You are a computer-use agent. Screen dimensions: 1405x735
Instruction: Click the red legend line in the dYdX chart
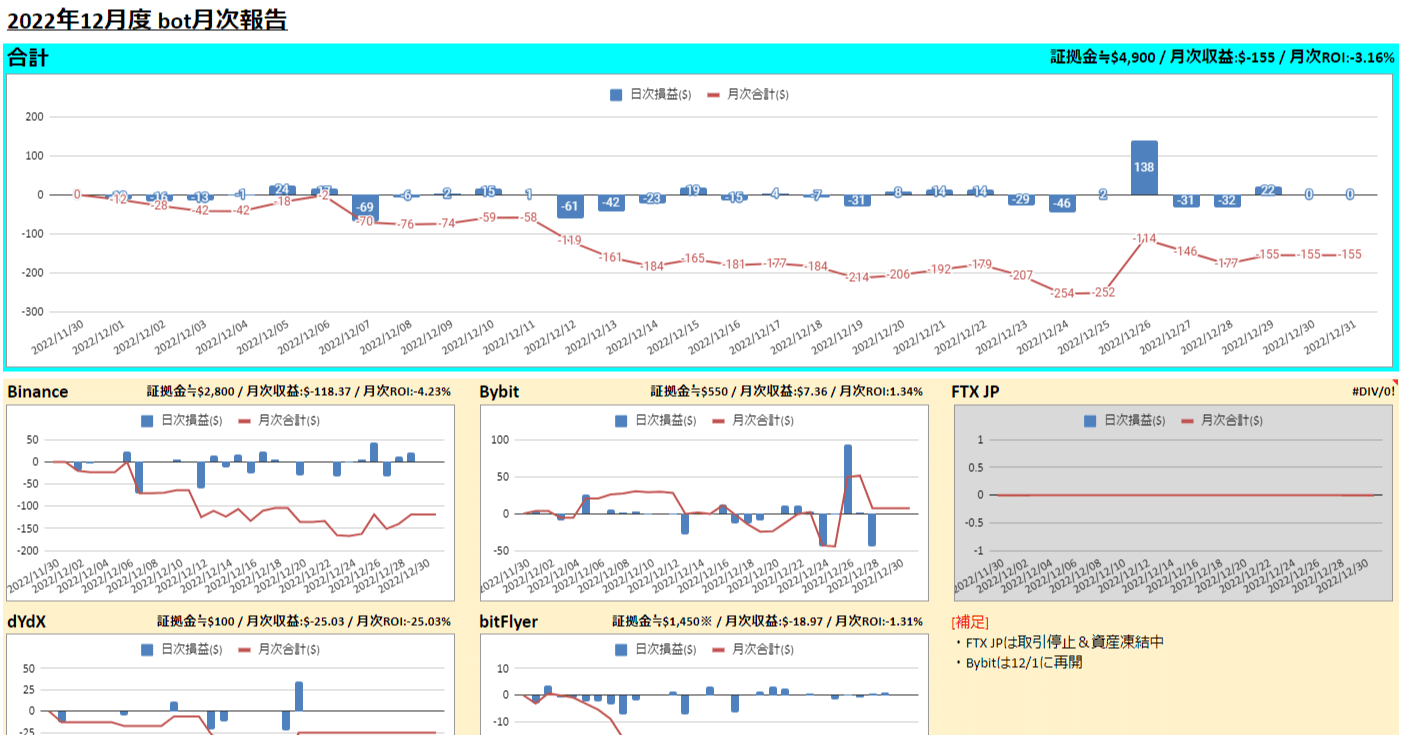click(x=246, y=650)
